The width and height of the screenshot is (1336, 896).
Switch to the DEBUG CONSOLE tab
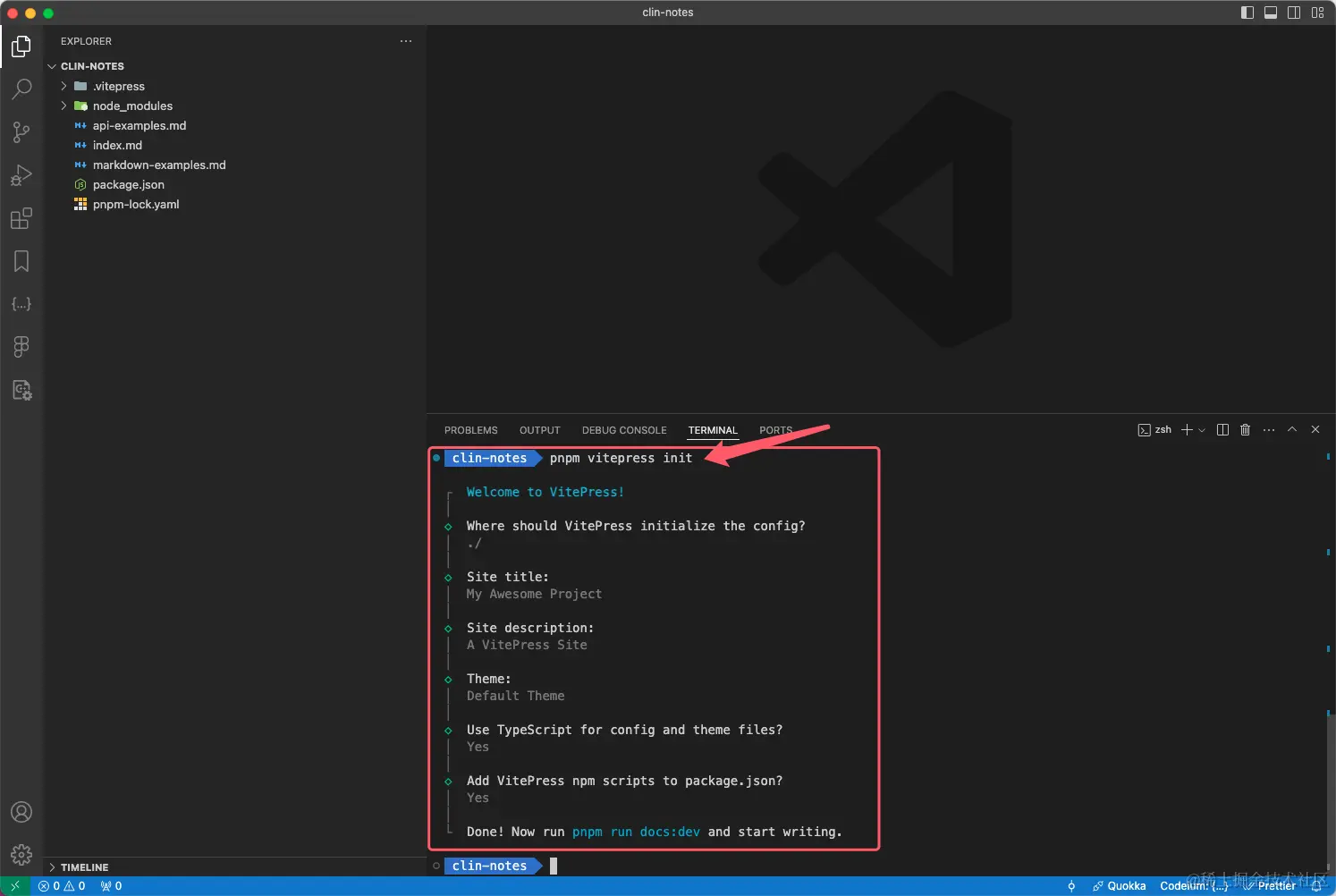pos(624,430)
